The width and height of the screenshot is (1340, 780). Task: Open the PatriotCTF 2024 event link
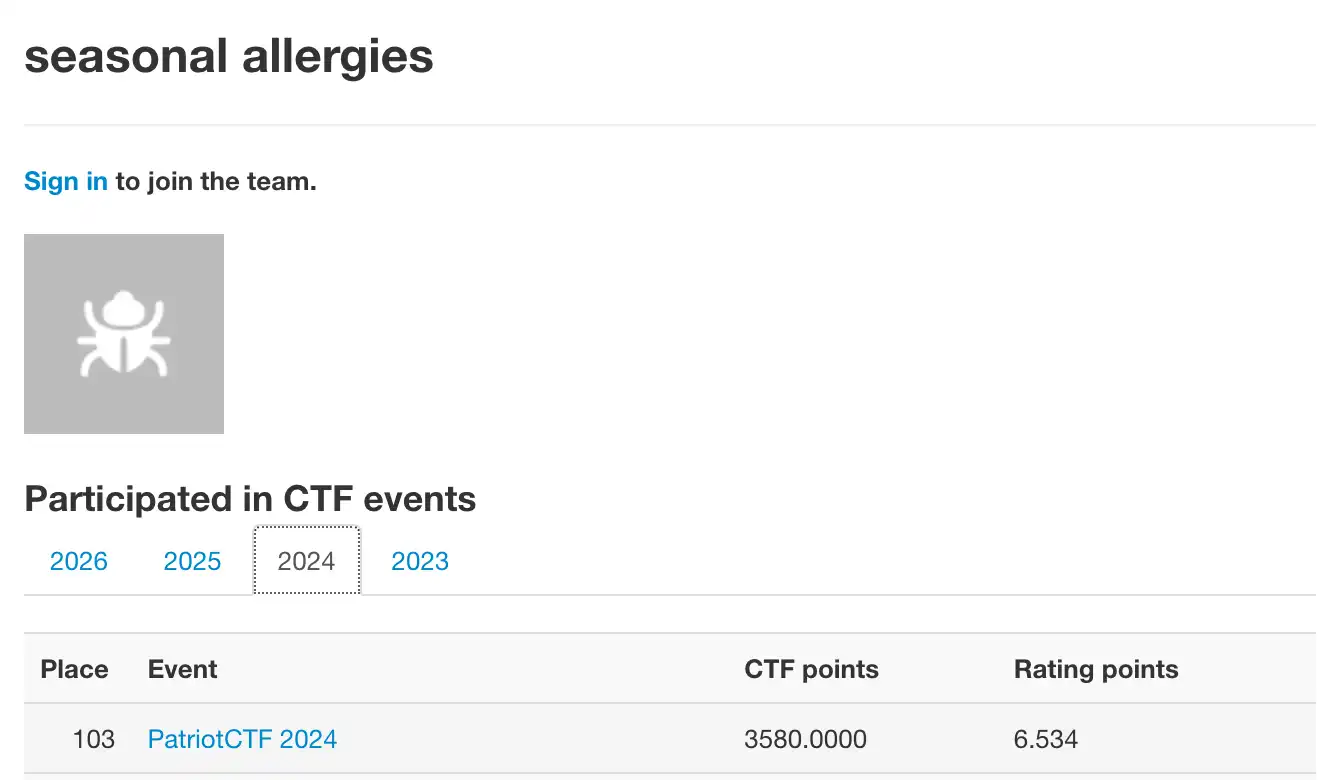[242, 739]
